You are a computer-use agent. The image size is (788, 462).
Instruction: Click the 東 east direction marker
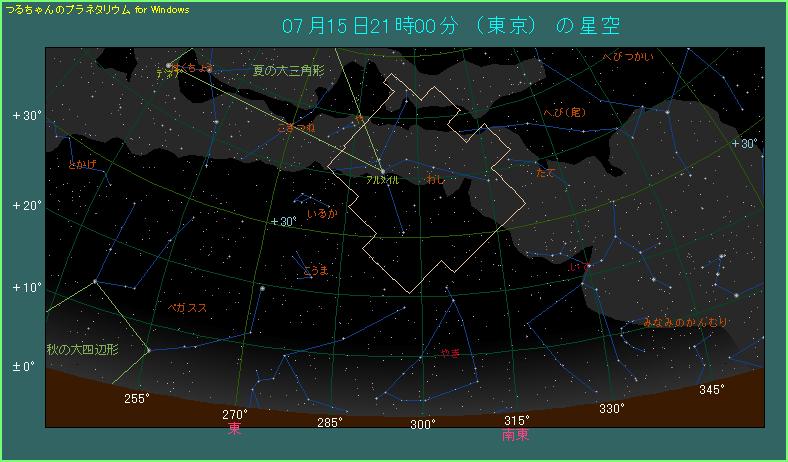tap(234, 429)
